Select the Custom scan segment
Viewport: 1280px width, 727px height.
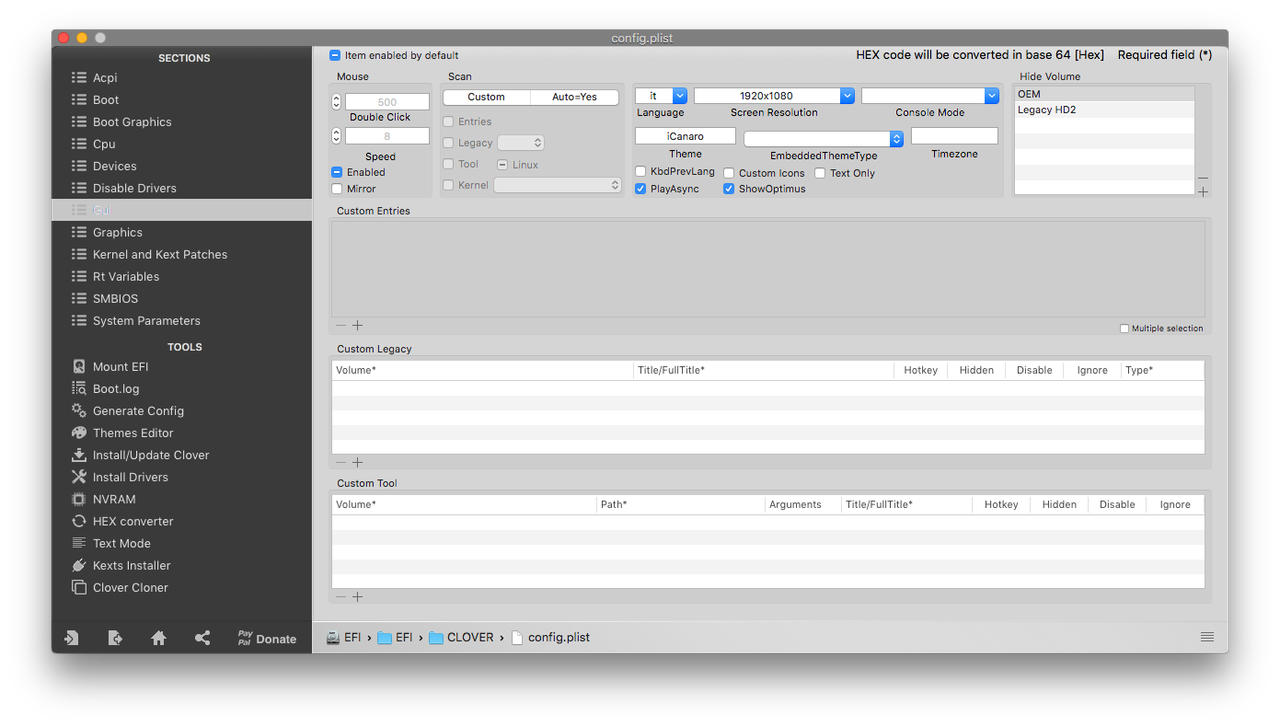point(486,97)
